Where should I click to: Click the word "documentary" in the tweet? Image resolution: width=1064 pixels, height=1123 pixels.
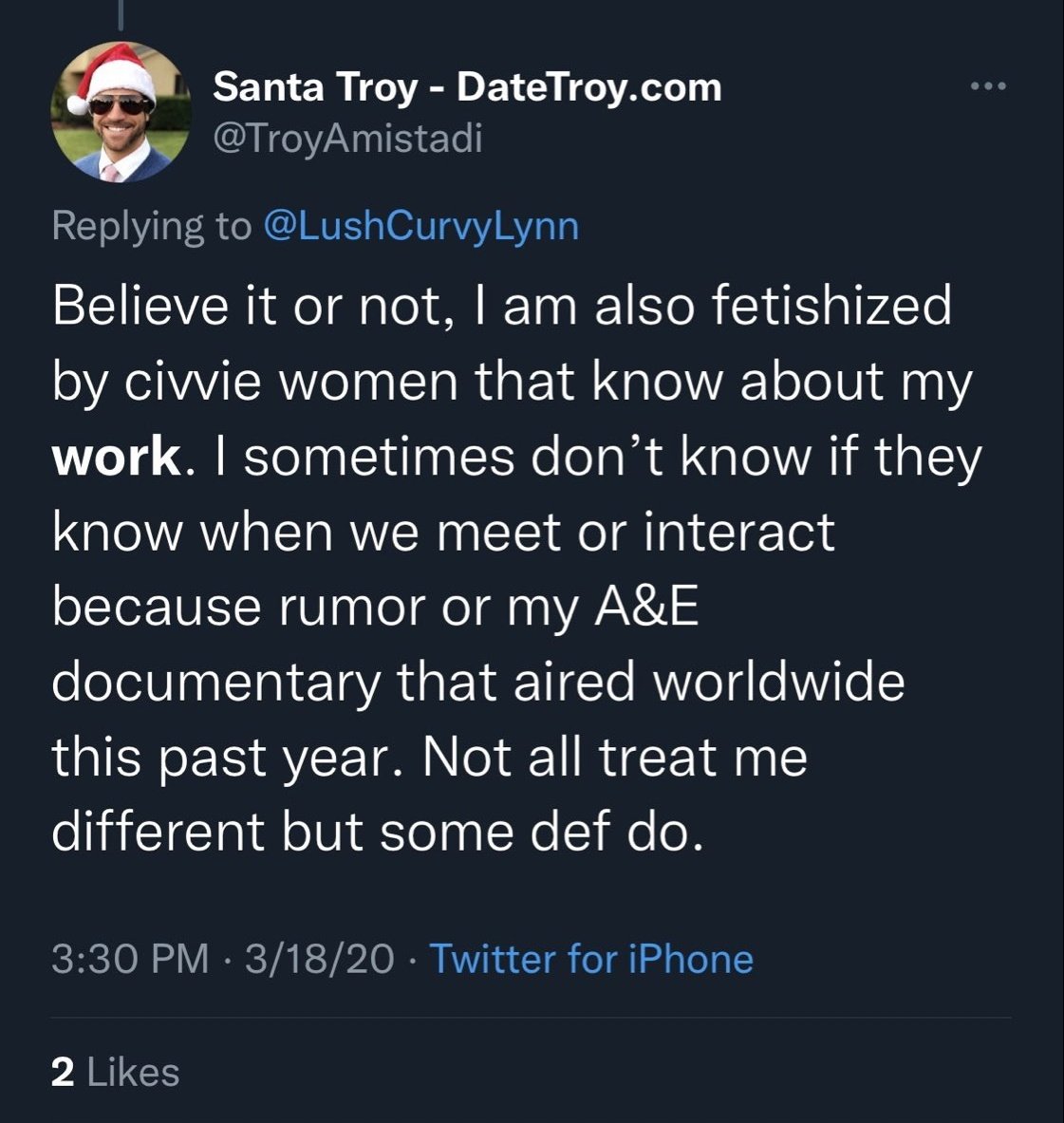point(216,683)
